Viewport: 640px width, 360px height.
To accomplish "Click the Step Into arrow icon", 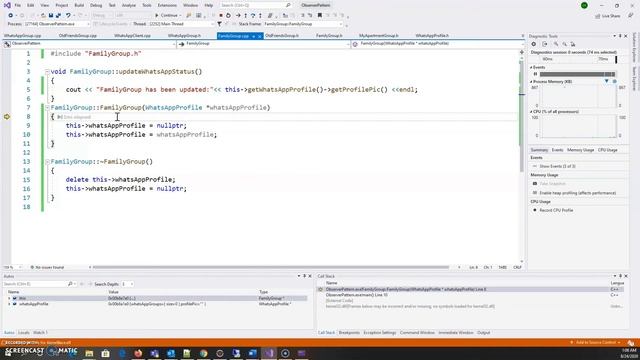I will pos(245,16).
